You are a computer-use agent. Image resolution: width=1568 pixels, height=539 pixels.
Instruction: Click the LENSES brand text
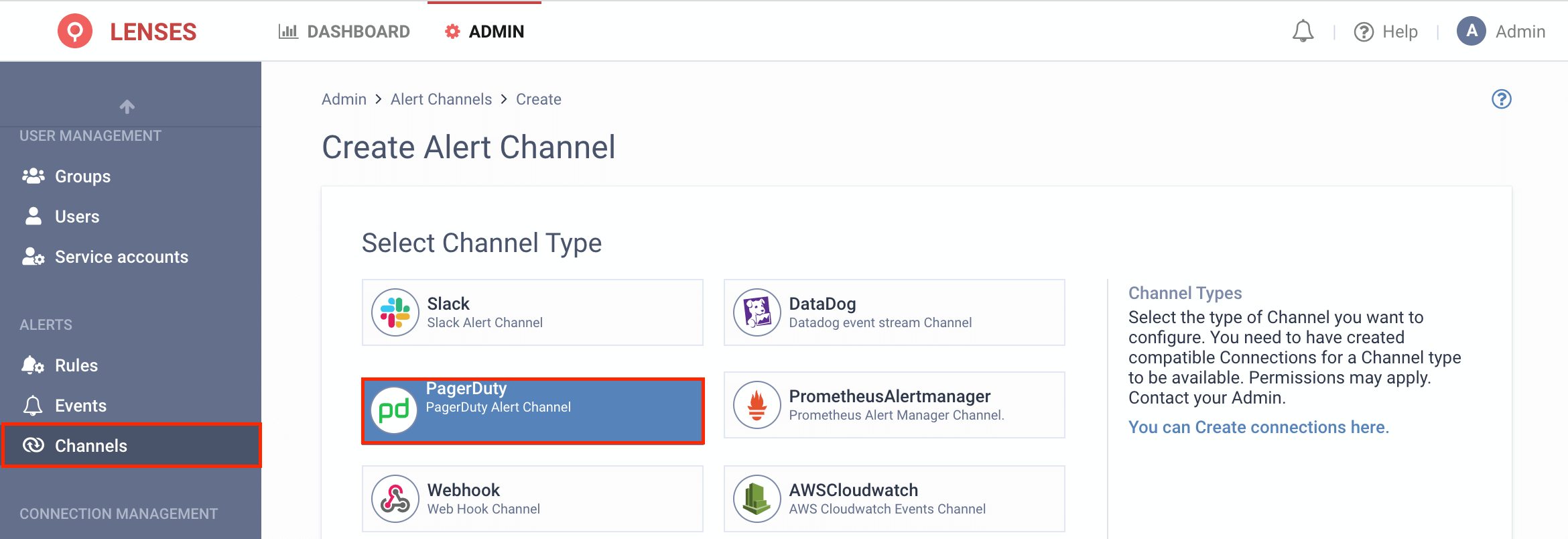[x=153, y=32]
